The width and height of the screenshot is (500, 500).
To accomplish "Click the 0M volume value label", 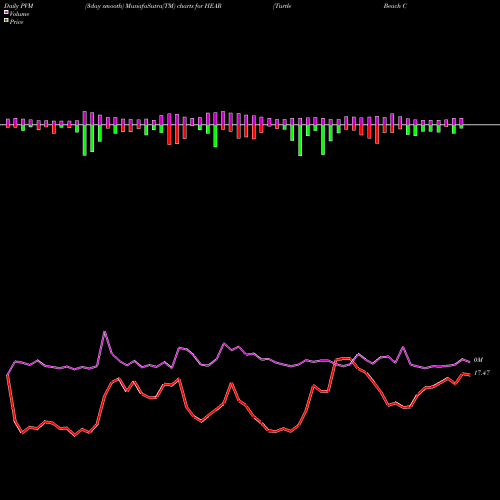I will click(478, 360).
